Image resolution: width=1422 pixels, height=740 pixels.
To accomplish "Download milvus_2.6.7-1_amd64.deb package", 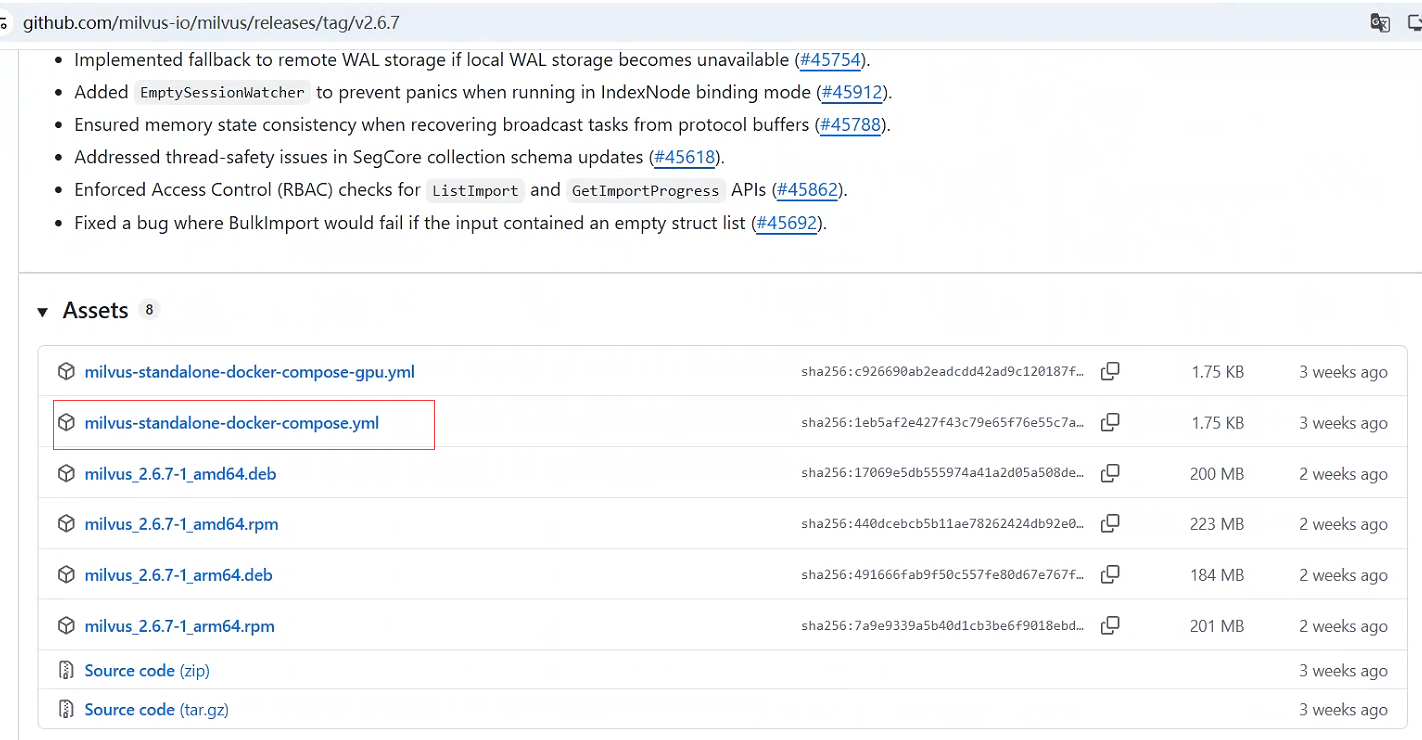I will [x=180, y=474].
